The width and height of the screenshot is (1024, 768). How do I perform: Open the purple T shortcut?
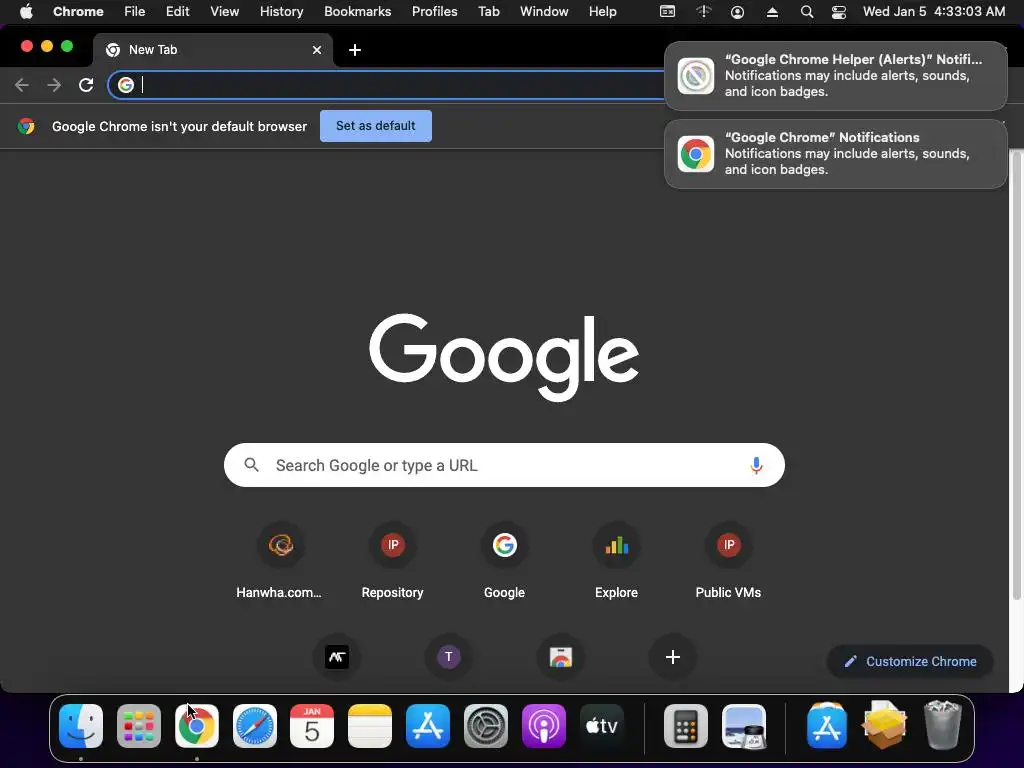[x=449, y=657]
